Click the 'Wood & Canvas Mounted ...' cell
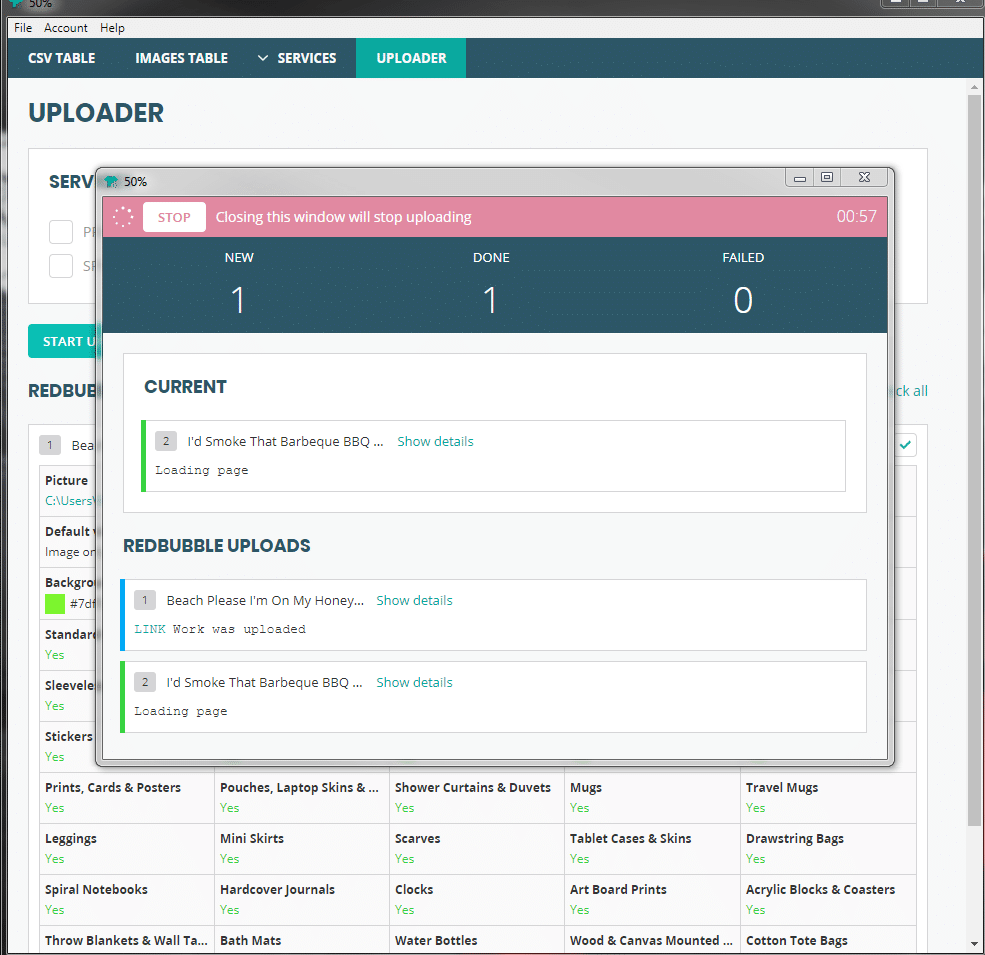 coord(652,940)
